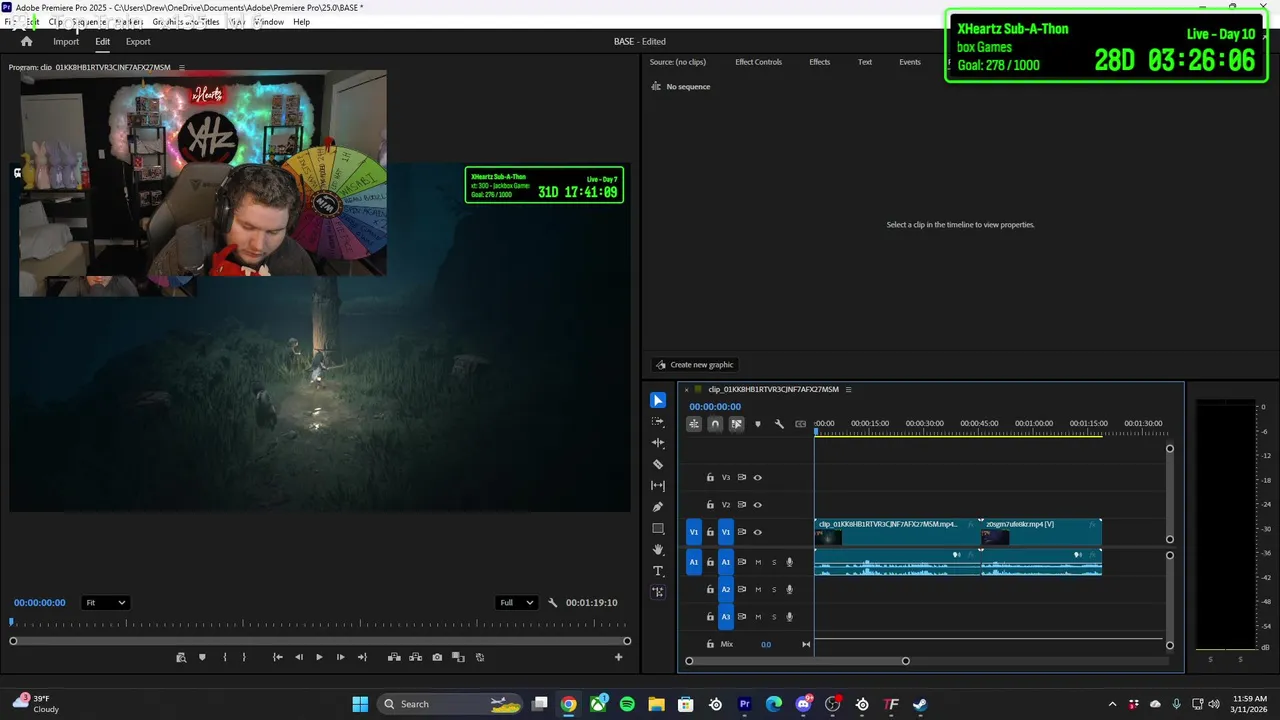The height and width of the screenshot is (720, 1280).
Task: Open timeline display settings wrench
Action: (779, 424)
